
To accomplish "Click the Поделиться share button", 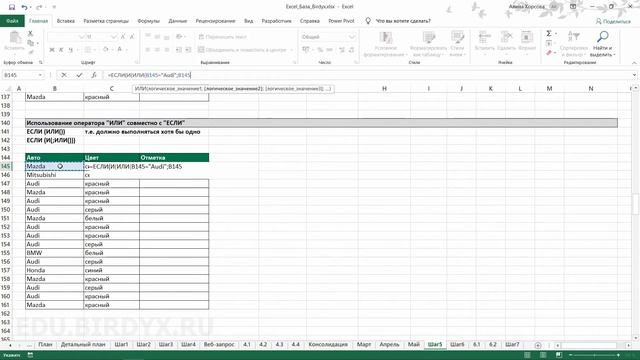I will point(613,21).
